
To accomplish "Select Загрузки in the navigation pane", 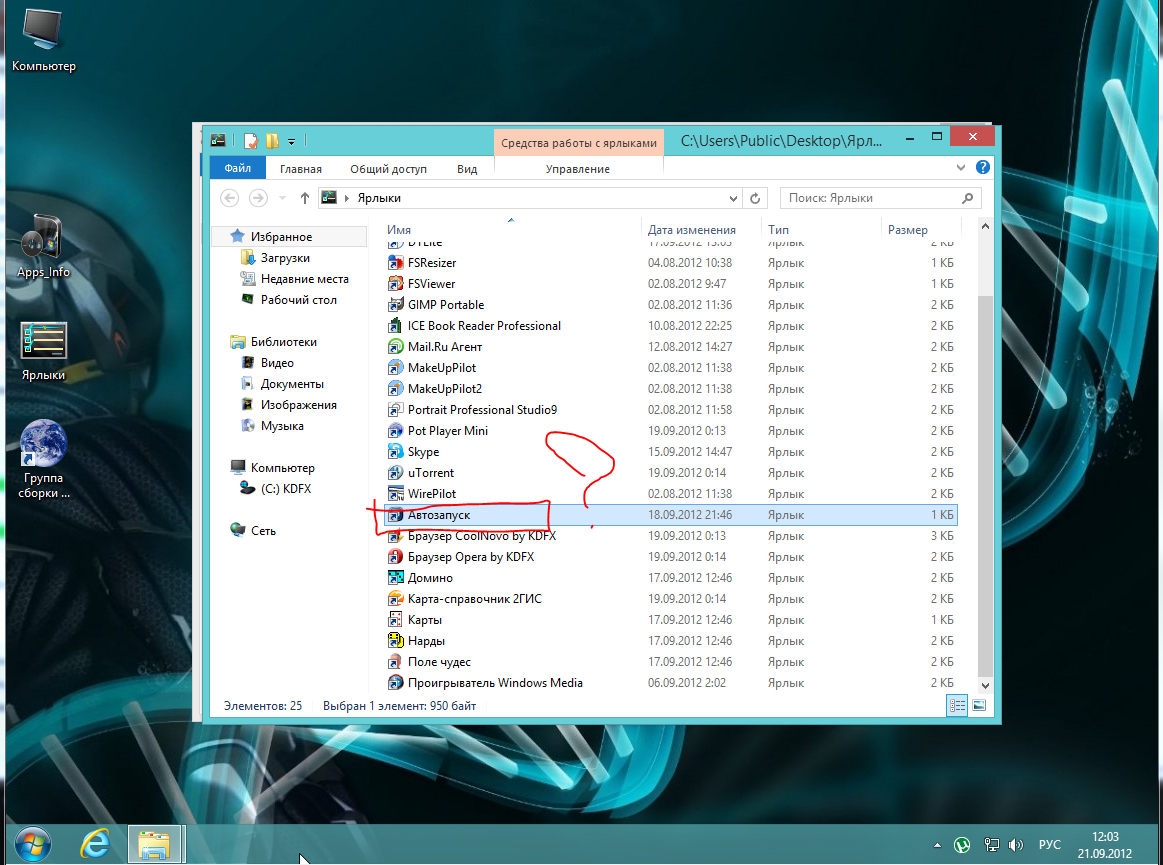I will 285,257.
